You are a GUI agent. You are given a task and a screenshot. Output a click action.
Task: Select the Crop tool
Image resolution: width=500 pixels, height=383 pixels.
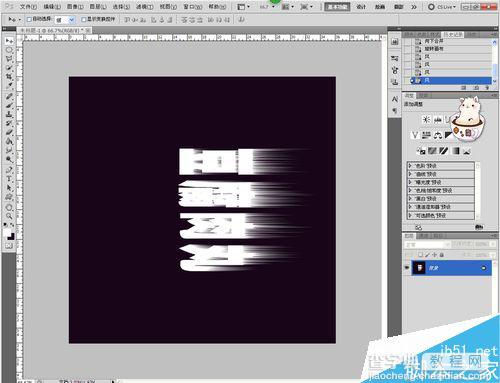point(9,77)
